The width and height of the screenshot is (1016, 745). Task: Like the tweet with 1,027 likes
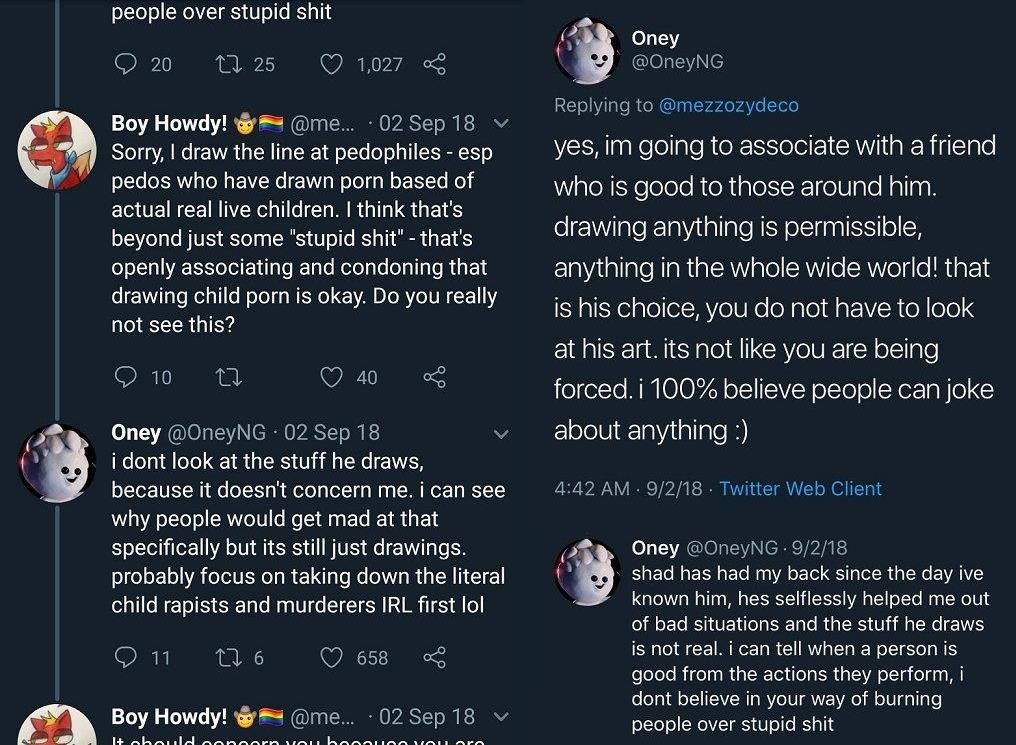tap(331, 64)
